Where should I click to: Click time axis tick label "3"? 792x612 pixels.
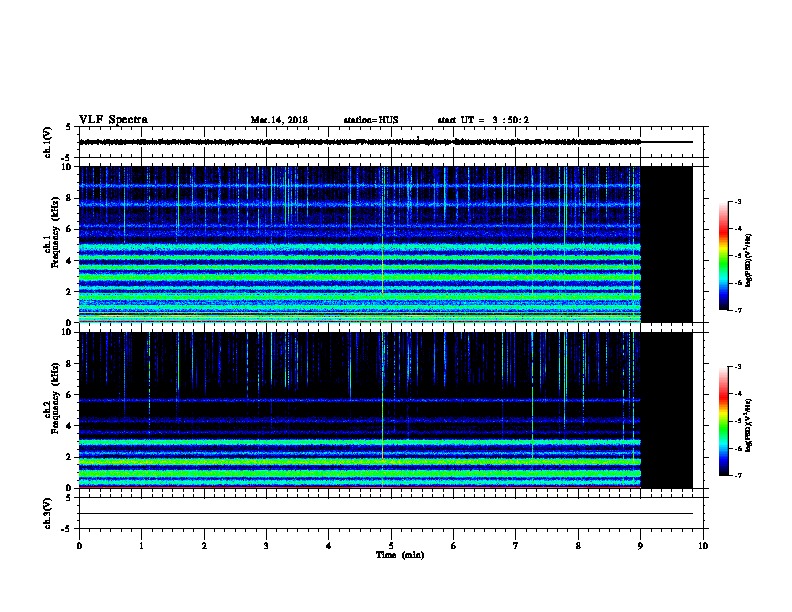click(x=266, y=545)
